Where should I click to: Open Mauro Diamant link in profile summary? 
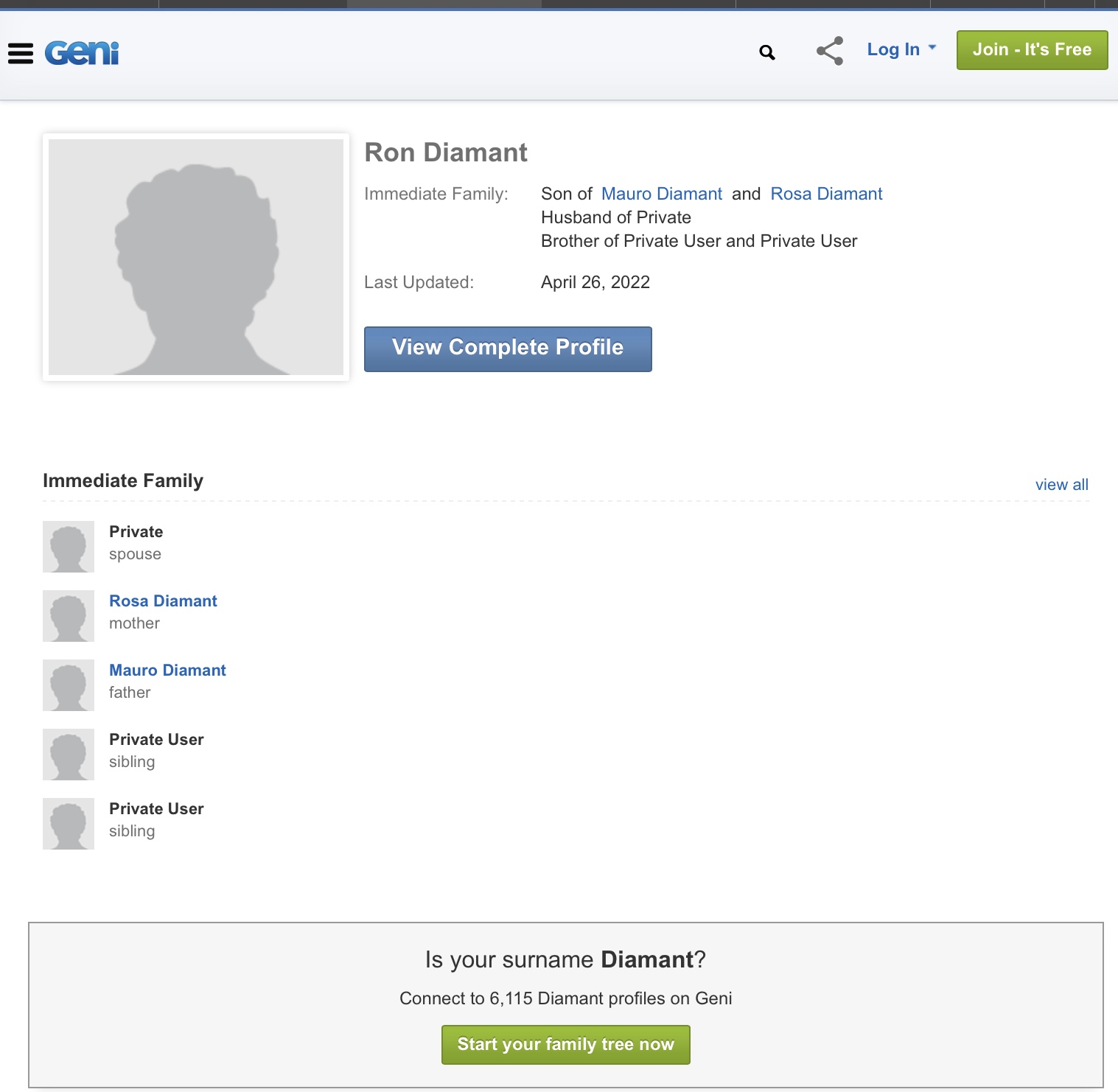(x=661, y=194)
